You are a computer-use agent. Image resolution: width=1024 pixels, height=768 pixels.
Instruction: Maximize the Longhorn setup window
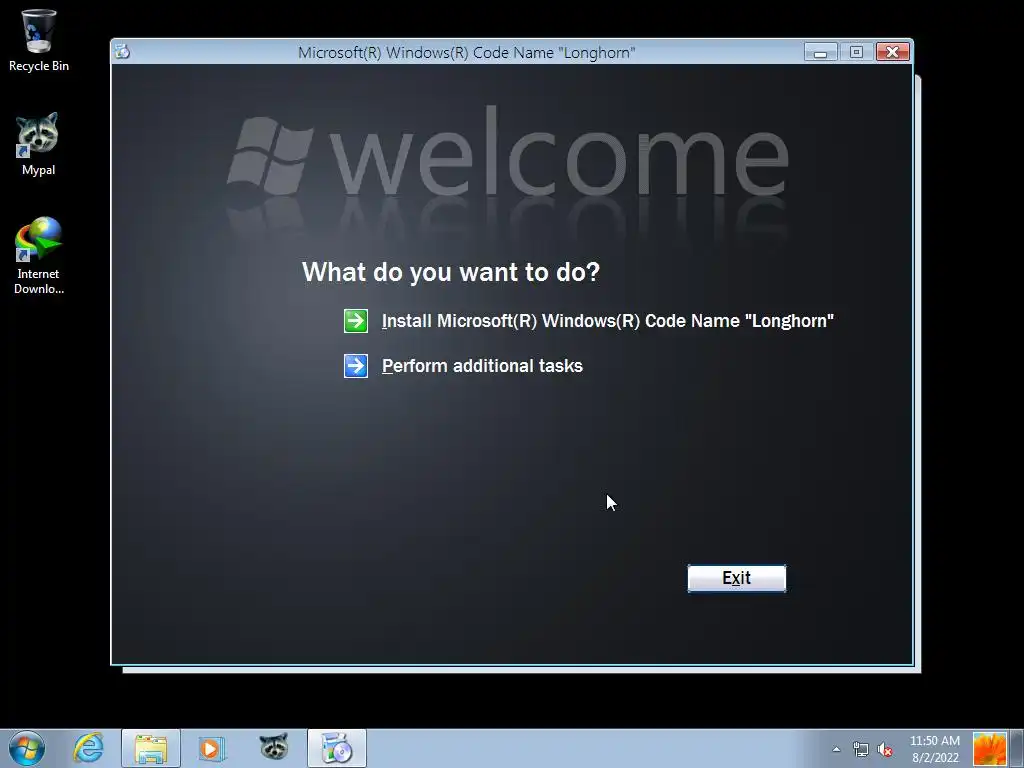click(x=856, y=52)
